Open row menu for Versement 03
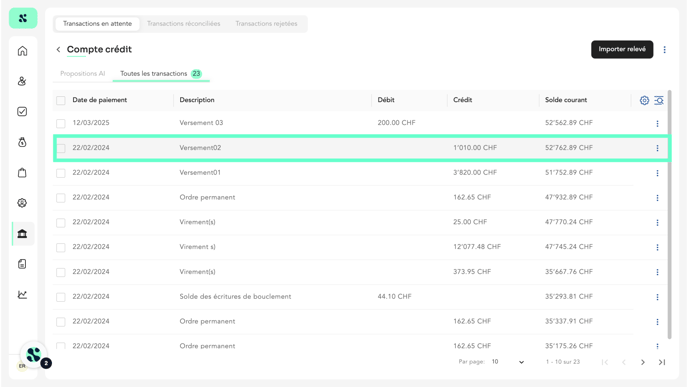This screenshot has width=688, height=387. [x=657, y=123]
